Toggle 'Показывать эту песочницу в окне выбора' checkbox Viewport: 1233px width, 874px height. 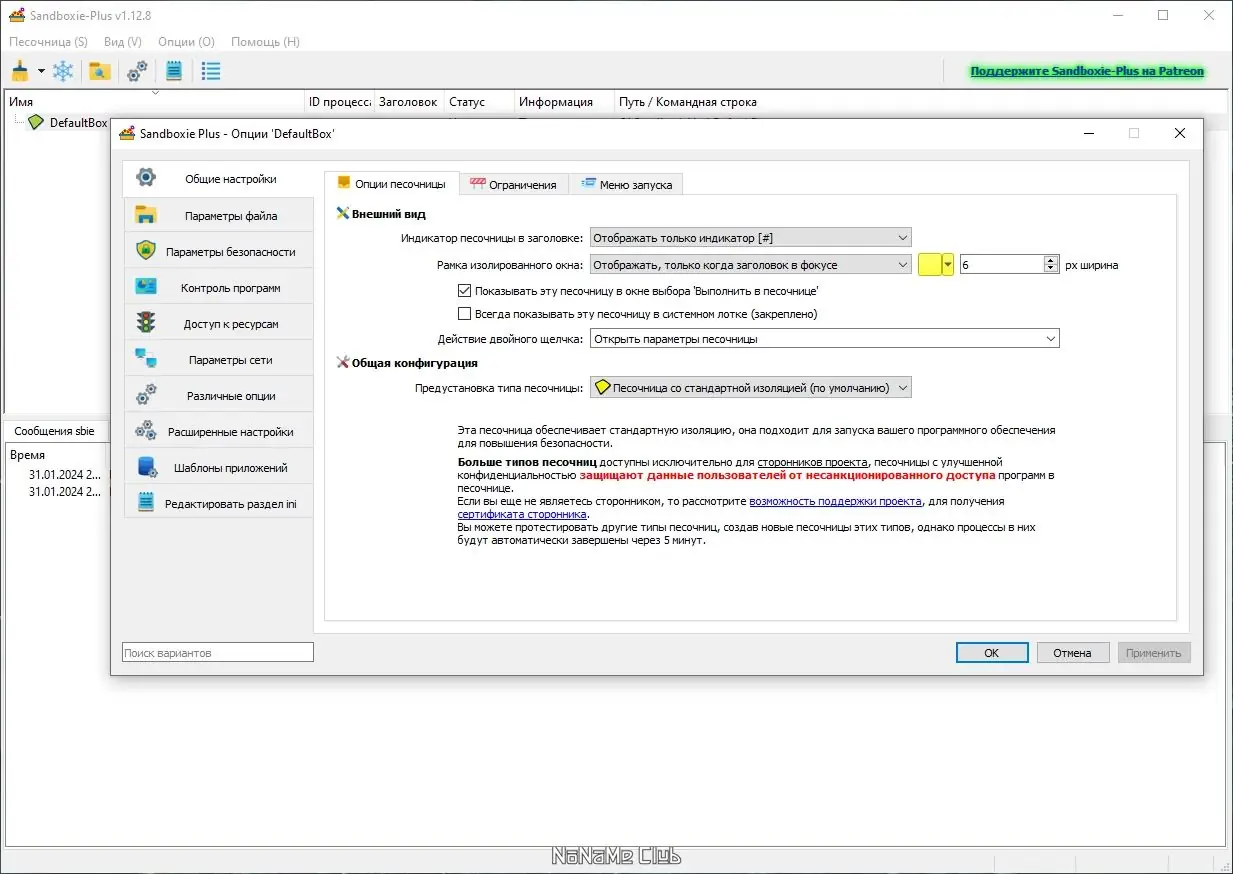tap(464, 291)
